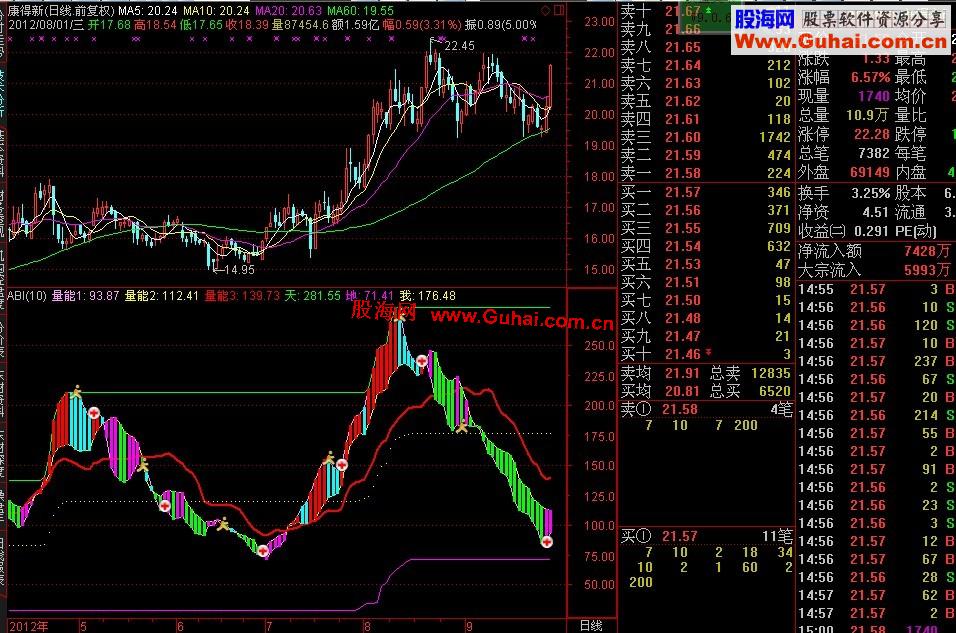Click red plus marker at ABI trough near 75

(263, 551)
